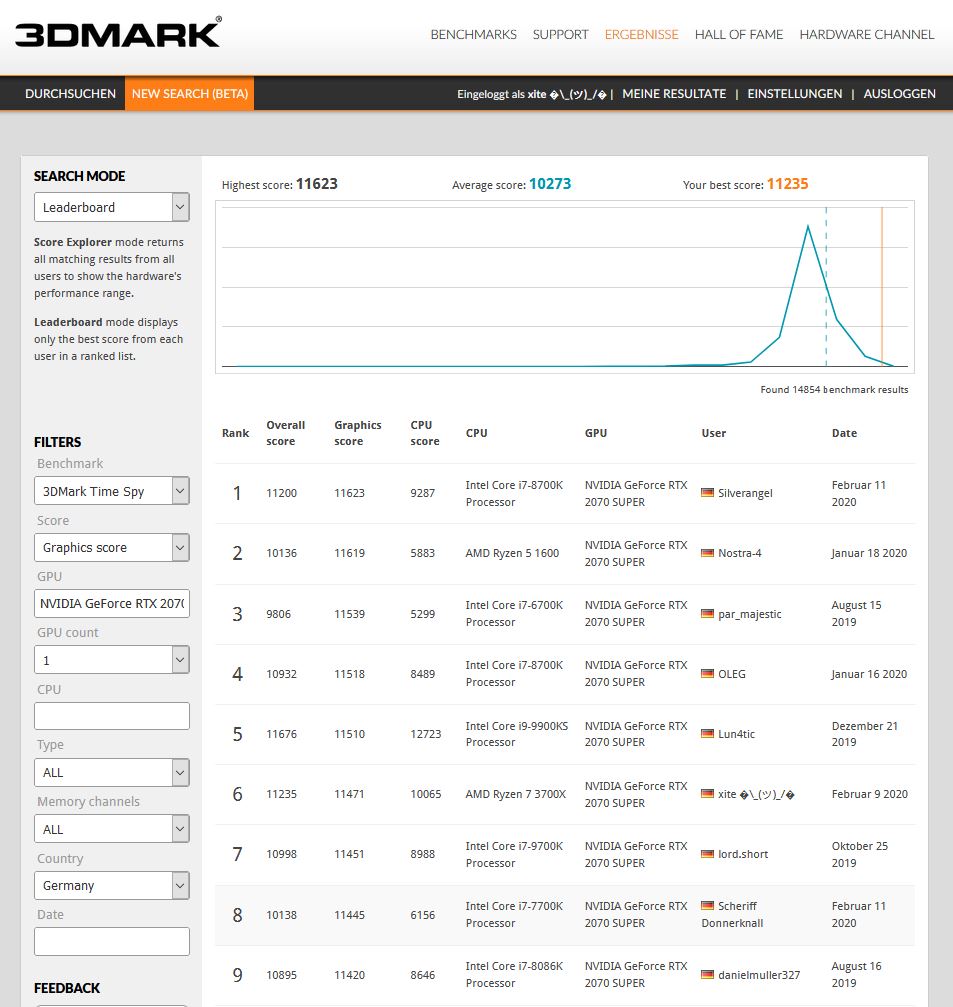Click the Highest score value 11623
The height and width of the screenshot is (1007, 953).
point(317,184)
